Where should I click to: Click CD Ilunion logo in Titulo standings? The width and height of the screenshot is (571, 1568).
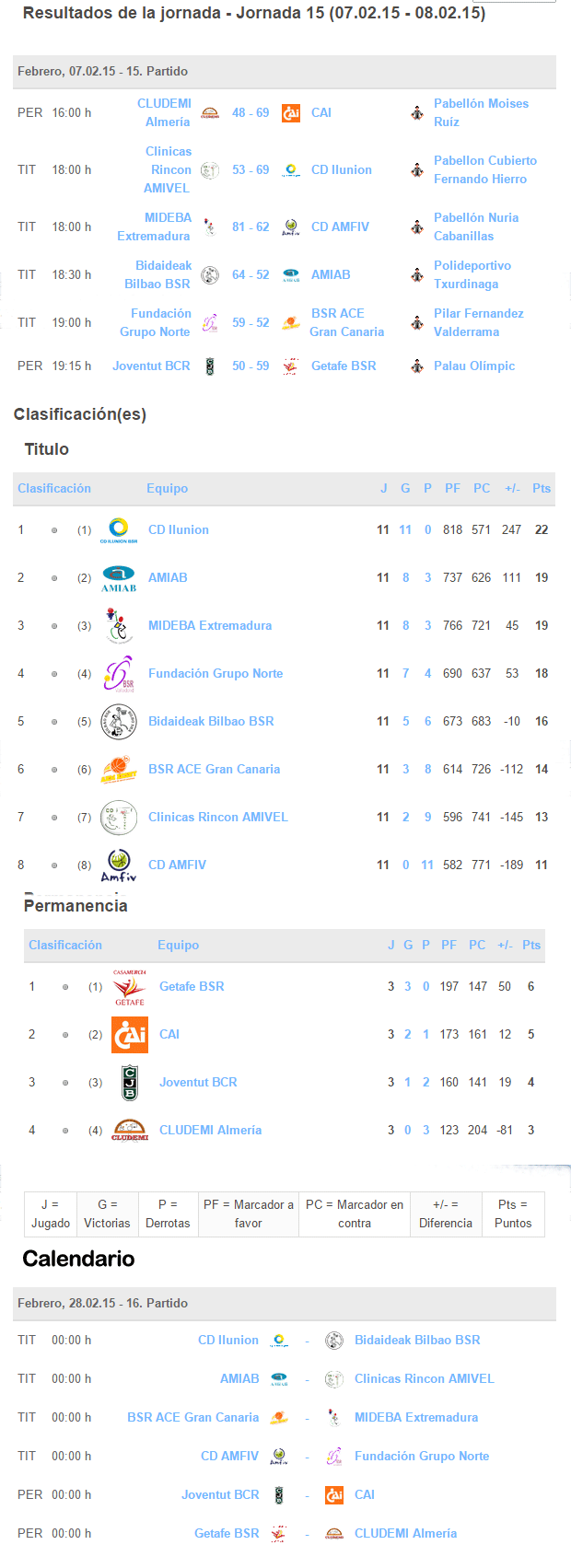[x=119, y=530]
